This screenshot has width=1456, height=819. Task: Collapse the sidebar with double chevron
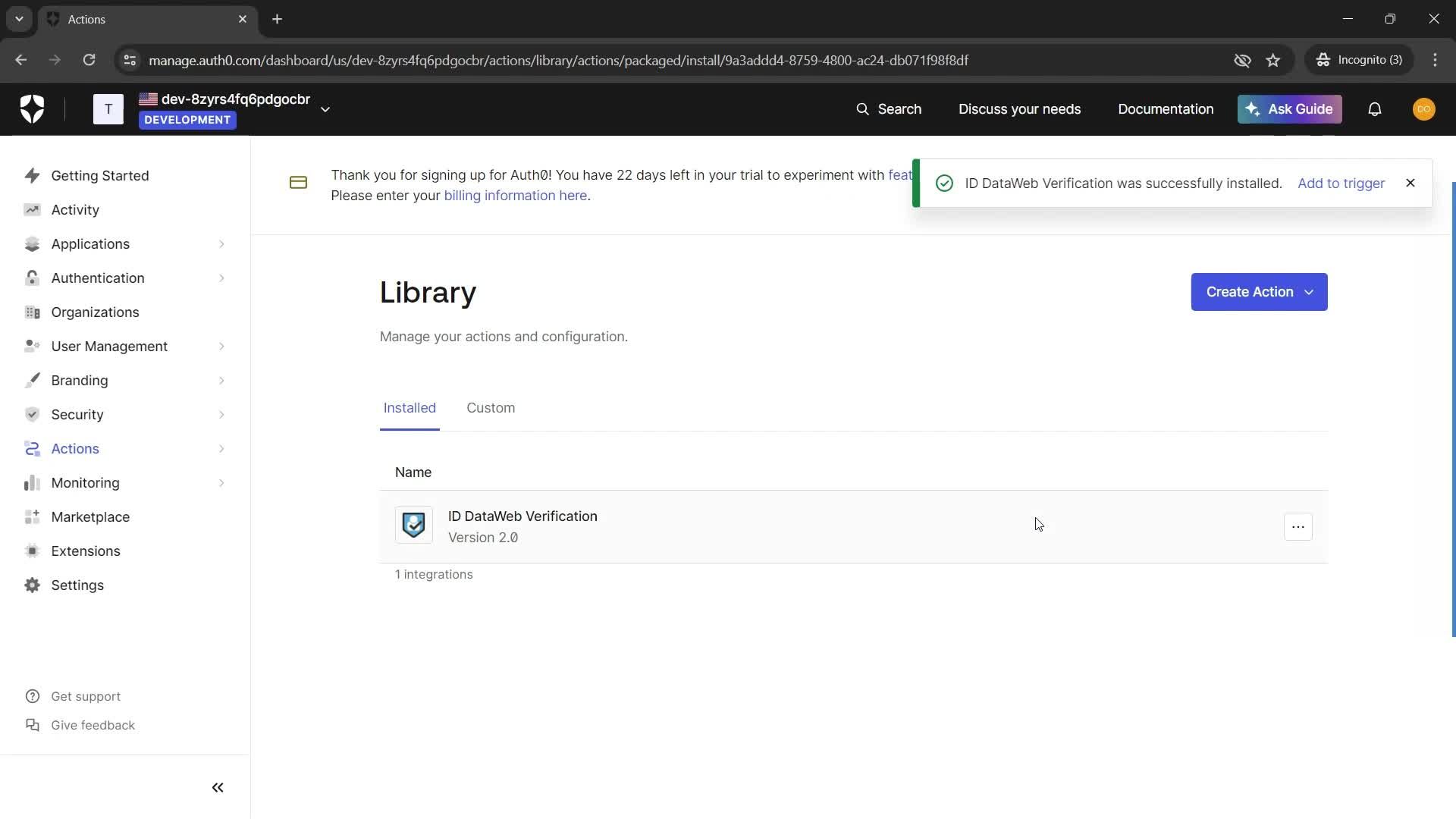point(218,788)
